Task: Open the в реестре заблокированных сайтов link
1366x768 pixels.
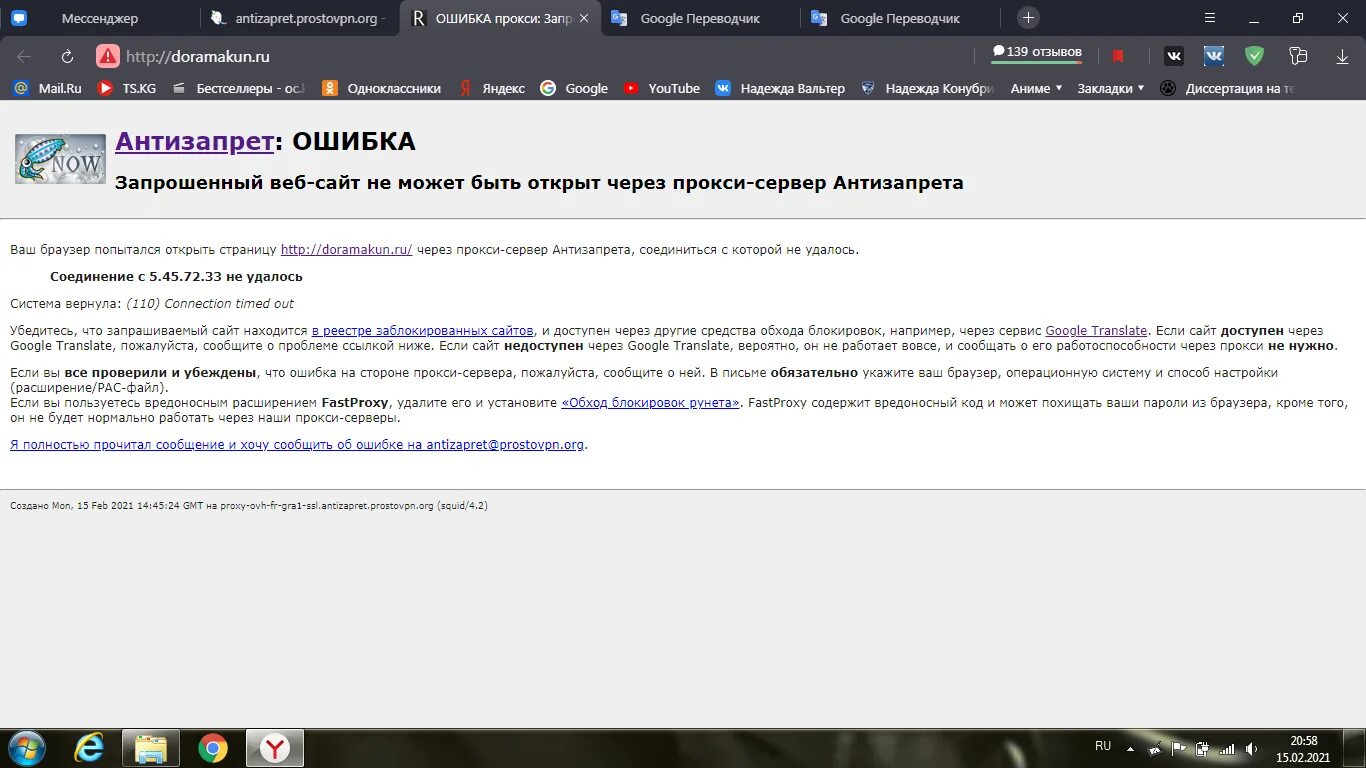Action: tap(423, 330)
